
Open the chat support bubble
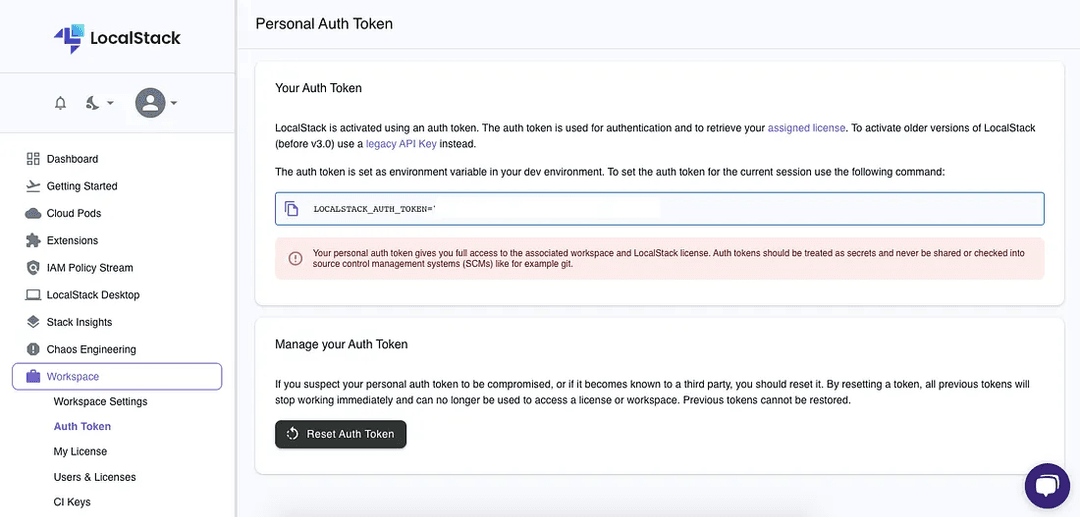tap(1046, 486)
